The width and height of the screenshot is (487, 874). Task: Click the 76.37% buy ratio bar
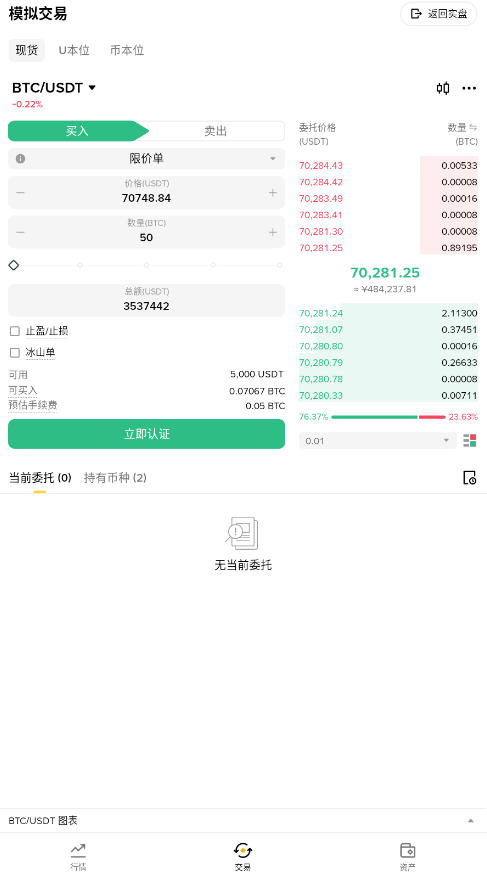tap(374, 417)
